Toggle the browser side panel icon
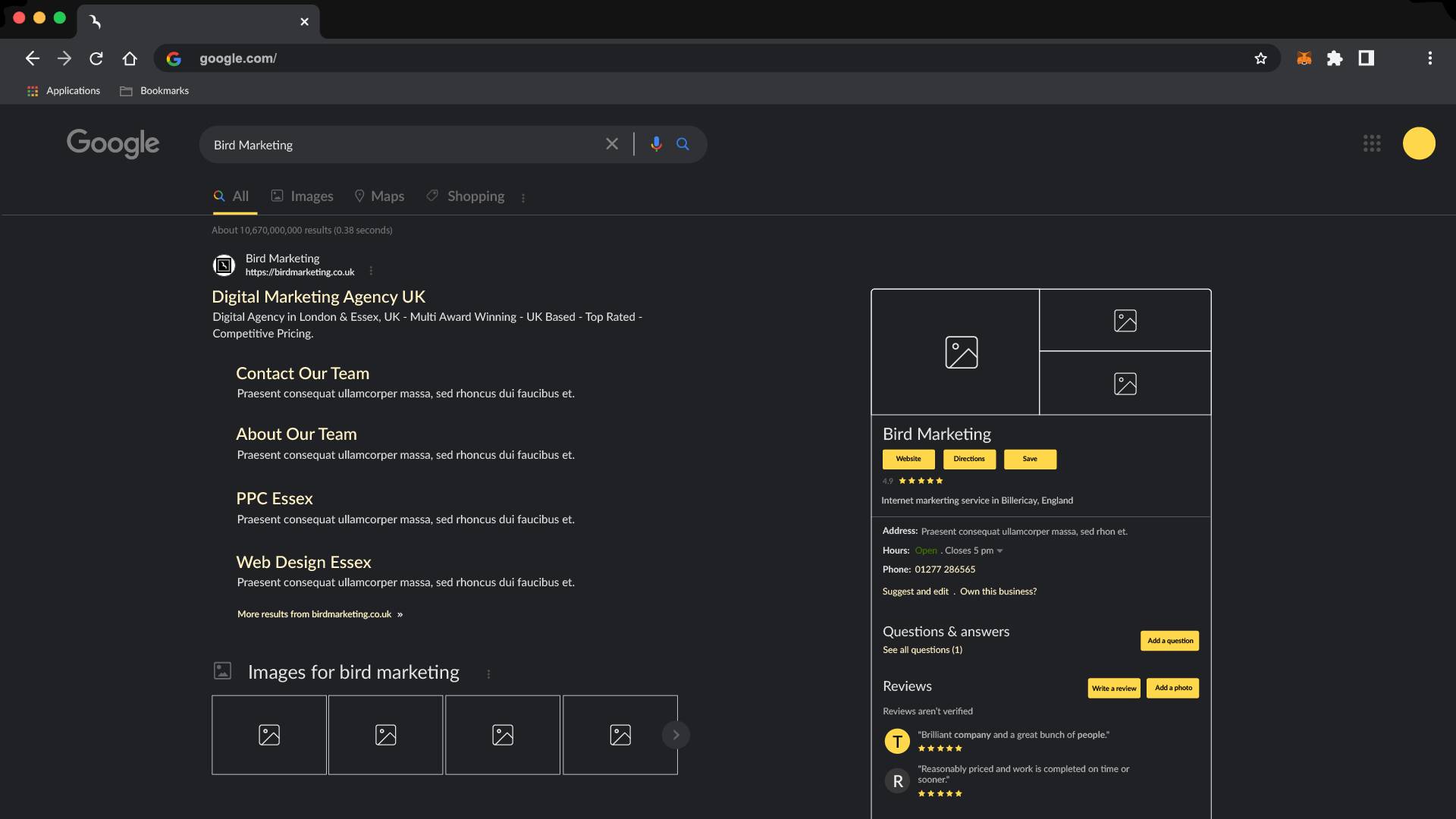1456x819 pixels. pyautogui.click(x=1367, y=58)
